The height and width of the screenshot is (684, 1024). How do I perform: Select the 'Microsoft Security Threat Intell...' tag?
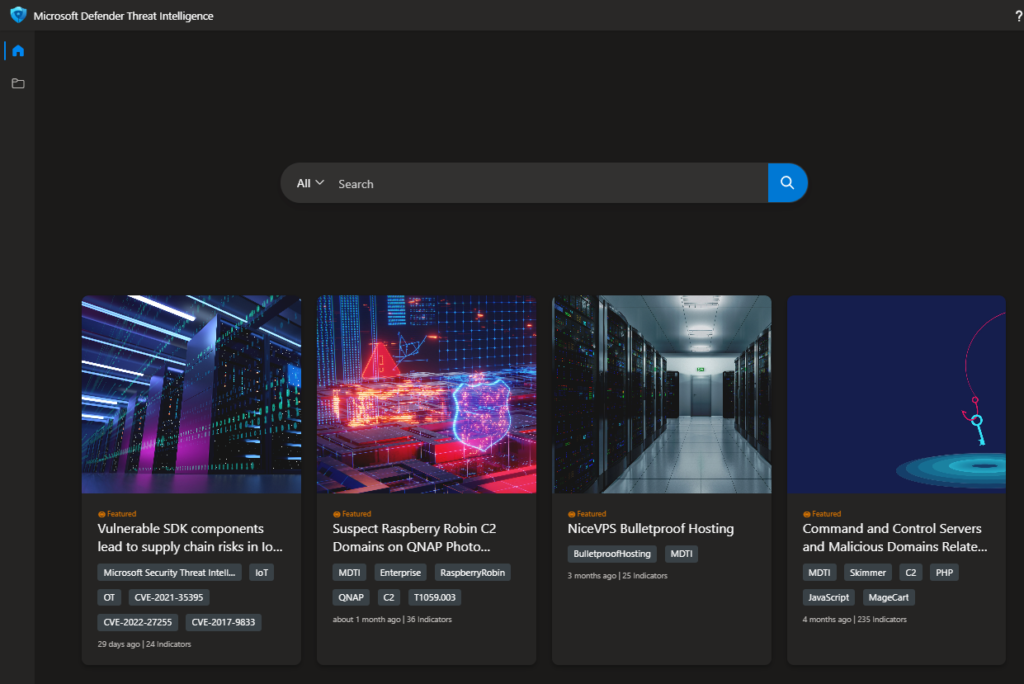[x=169, y=572]
